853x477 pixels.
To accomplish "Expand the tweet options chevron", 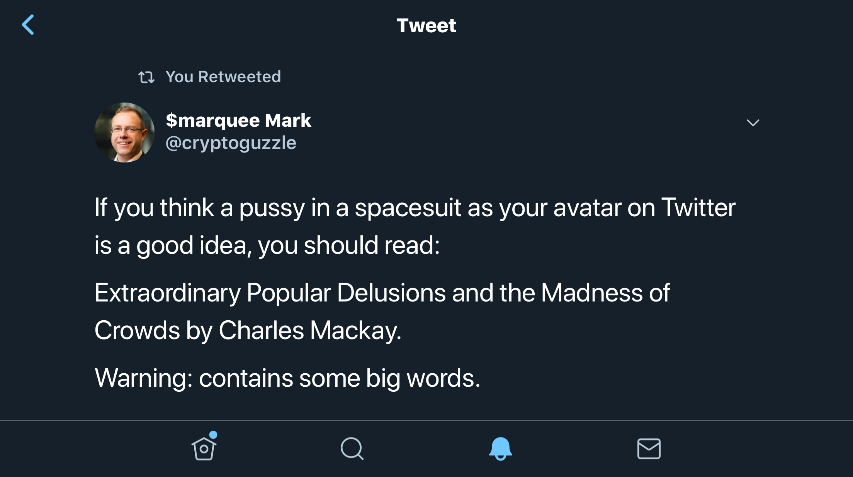I will pyautogui.click(x=753, y=122).
